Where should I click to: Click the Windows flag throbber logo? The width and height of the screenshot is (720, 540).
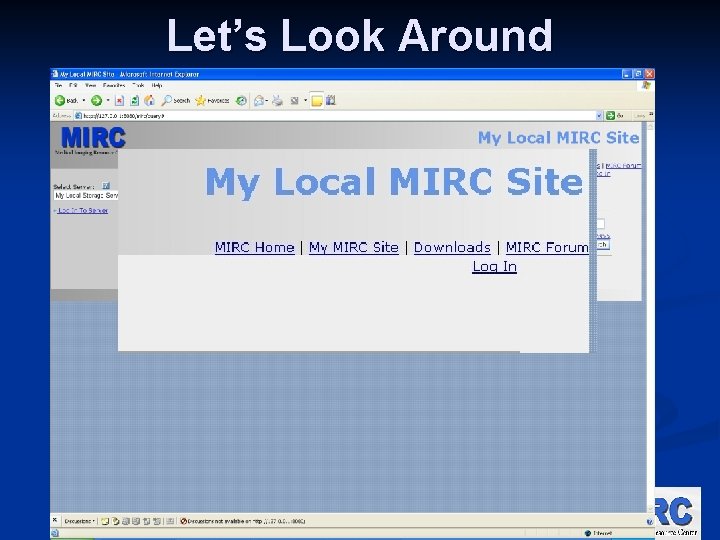(647, 85)
